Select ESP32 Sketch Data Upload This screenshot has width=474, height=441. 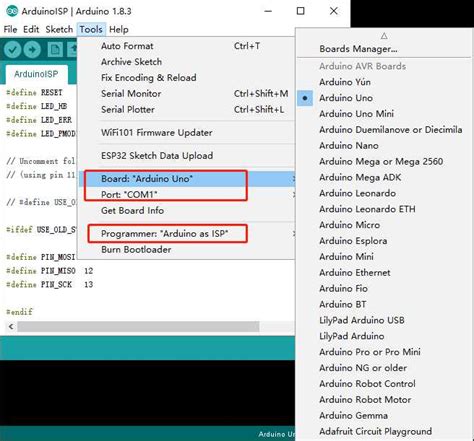tap(187, 156)
